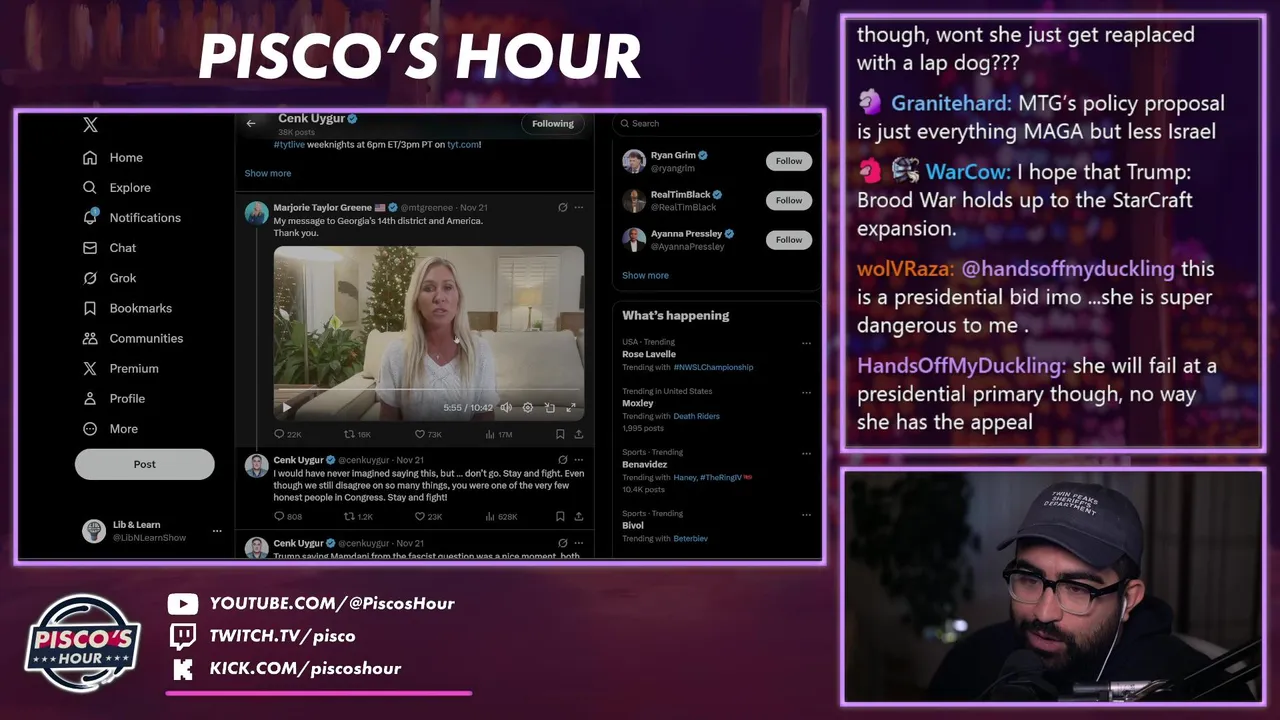
Task: Open the #NWSLChampionship hashtag
Action: [x=713, y=367]
